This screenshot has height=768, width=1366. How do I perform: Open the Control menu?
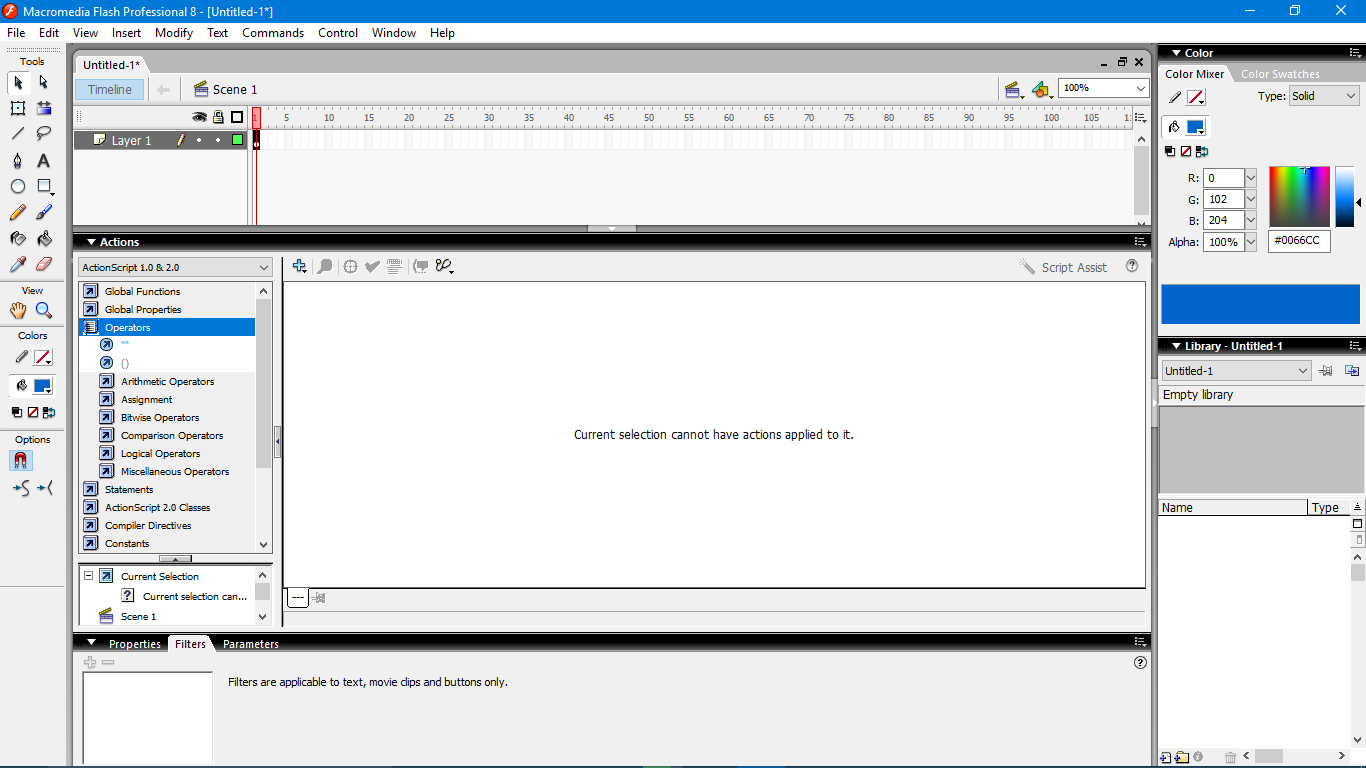[338, 33]
